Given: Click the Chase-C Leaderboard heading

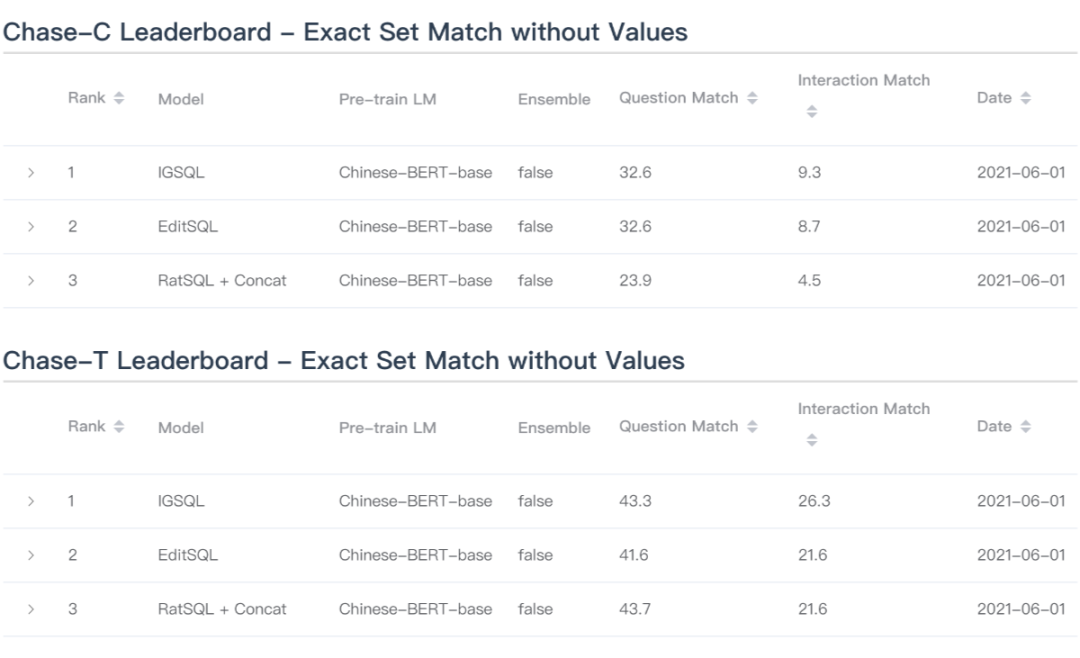Looking at the screenshot, I should pyautogui.click(x=346, y=32).
